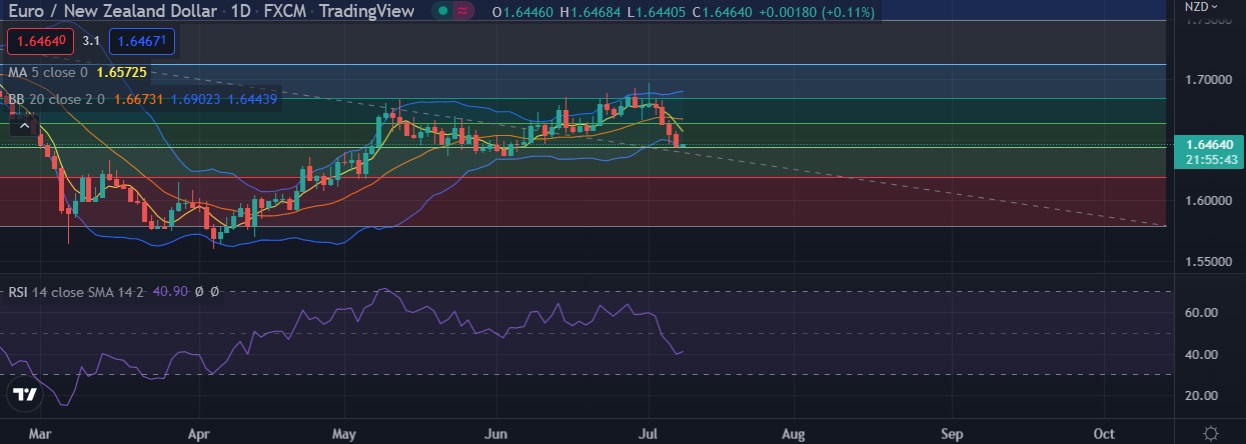Viewport: 1246px width, 444px height.
Task: Open the NZD currency dropdown
Action: pos(1200,7)
